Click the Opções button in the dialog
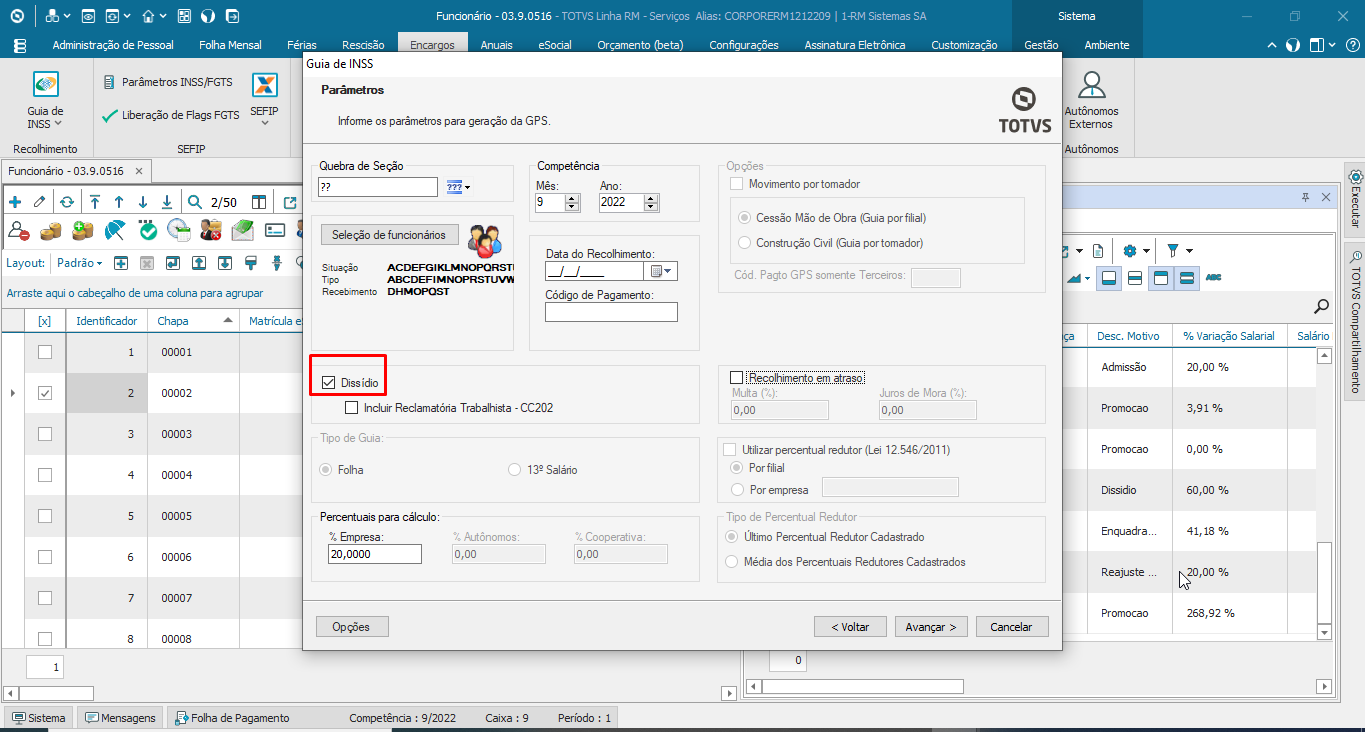Viewport: 1365px width, 732px height. click(352, 627)
